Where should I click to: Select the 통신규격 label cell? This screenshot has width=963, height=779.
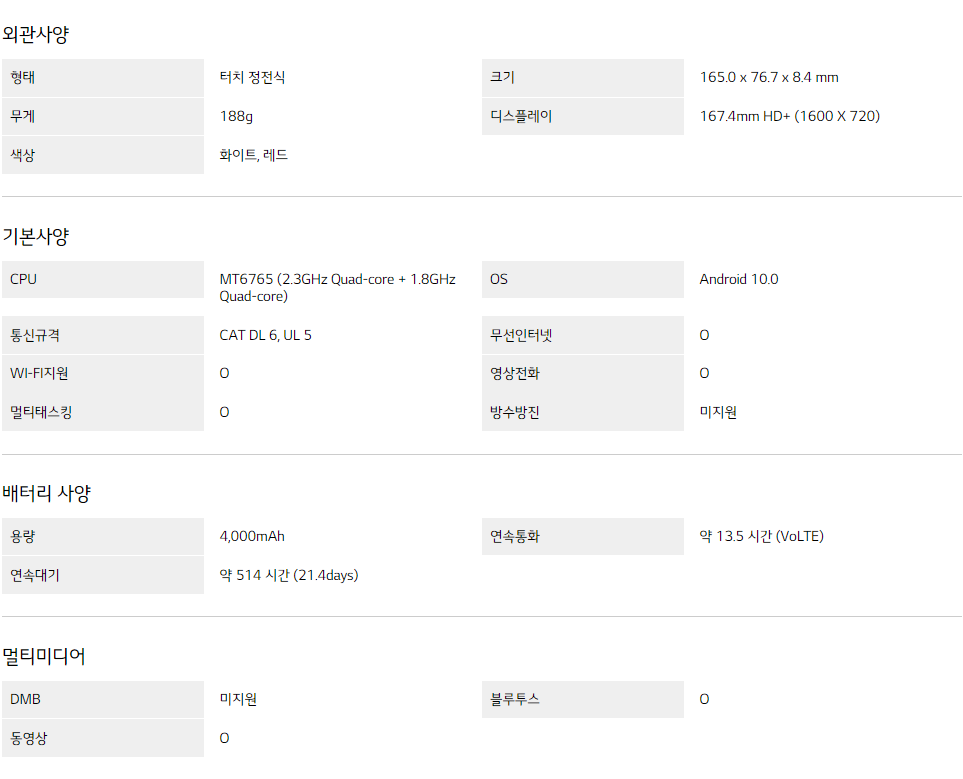tap(103, 335)
